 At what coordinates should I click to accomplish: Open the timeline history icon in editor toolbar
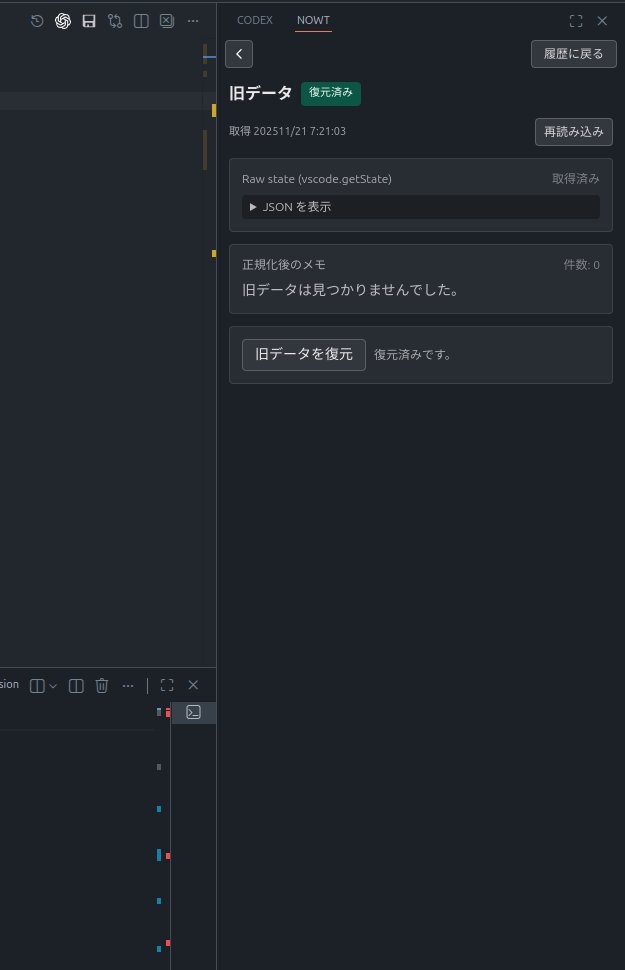(37, 21)
